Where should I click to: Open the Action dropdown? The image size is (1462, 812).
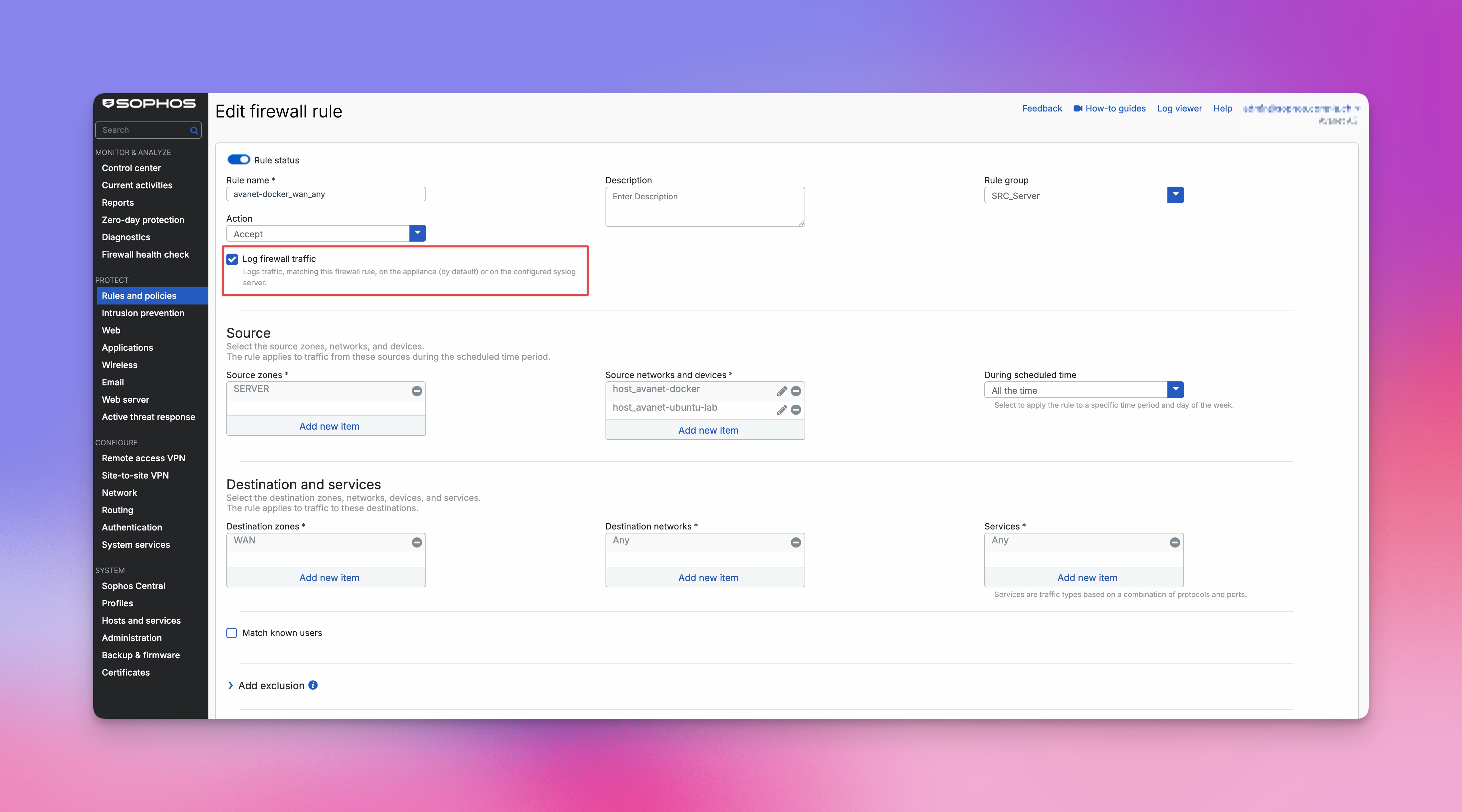(x=417, y=233)
